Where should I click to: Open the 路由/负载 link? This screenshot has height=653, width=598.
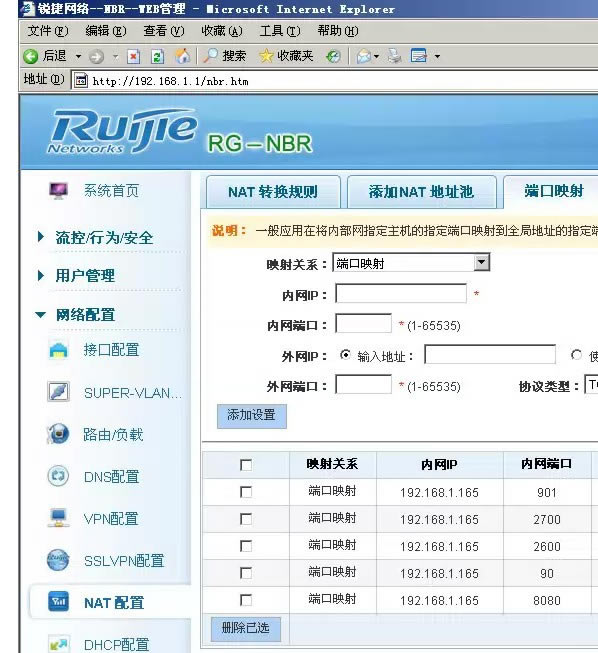113,434
